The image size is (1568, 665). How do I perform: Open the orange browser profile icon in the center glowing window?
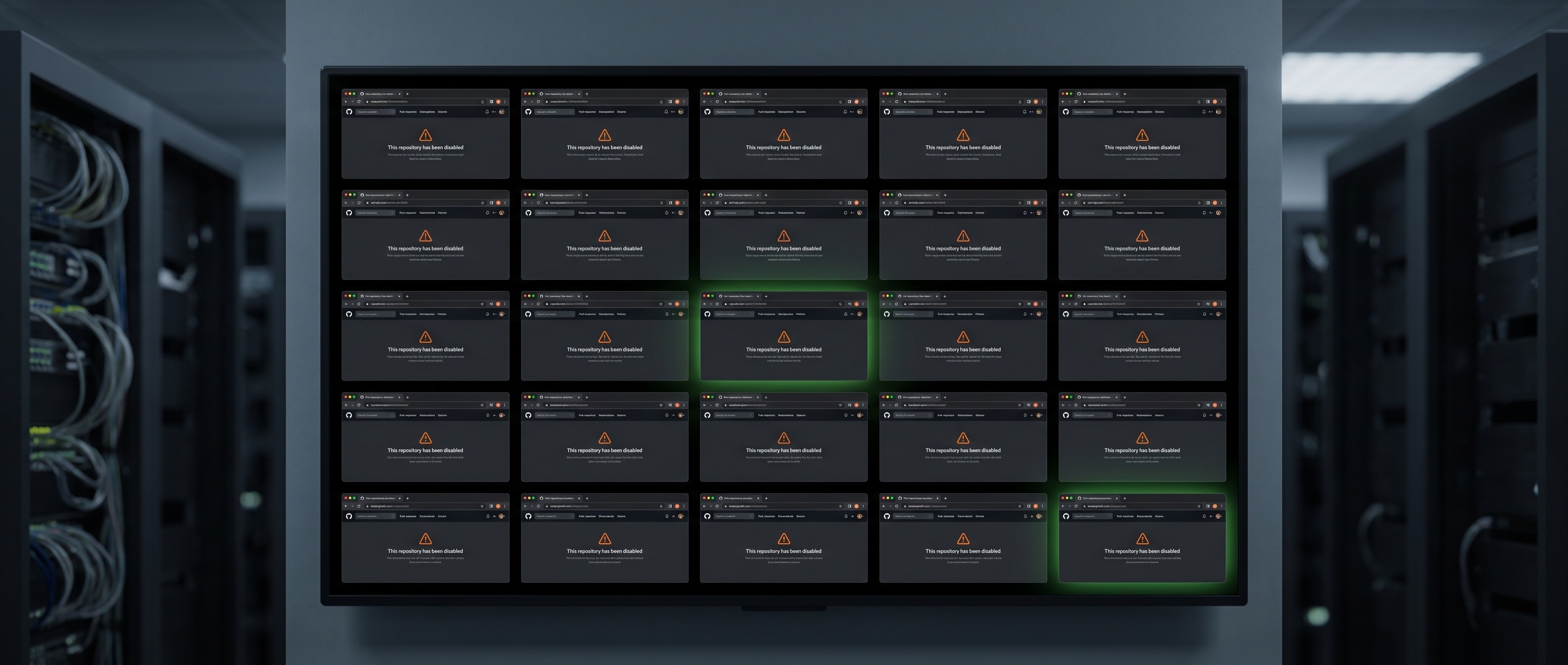[856, 304]
